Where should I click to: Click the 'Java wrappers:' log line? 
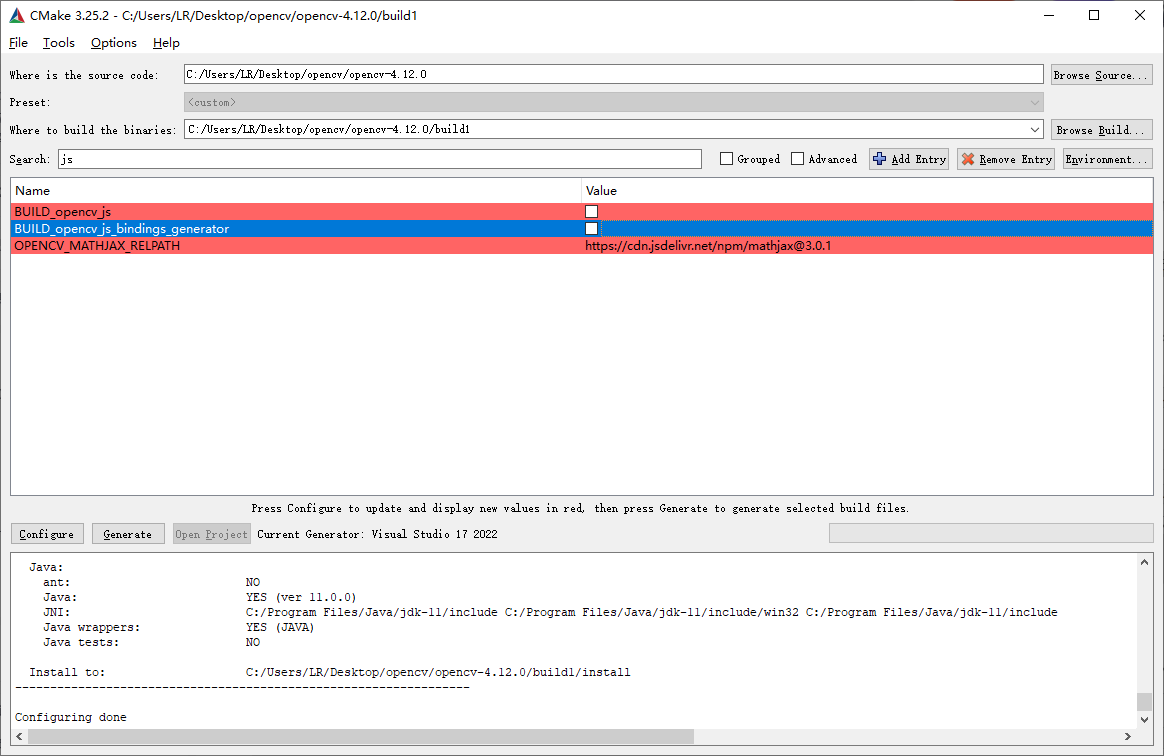click(179, 628)
